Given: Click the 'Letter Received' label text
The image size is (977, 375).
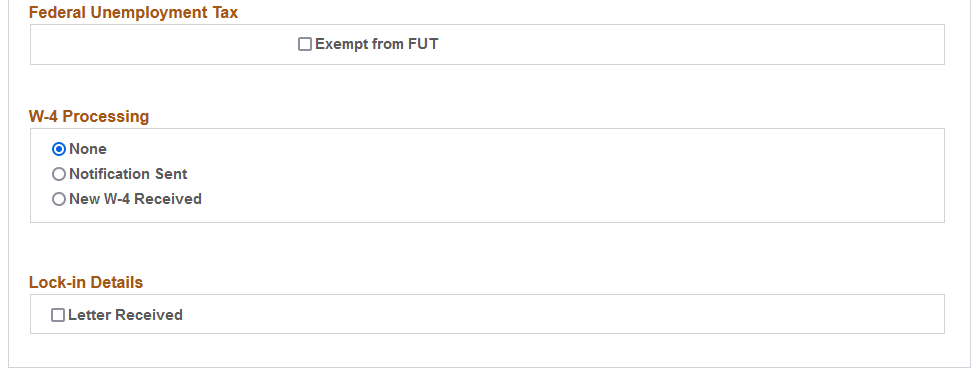Looking at the screenshot, I should (x=125, y=315).
